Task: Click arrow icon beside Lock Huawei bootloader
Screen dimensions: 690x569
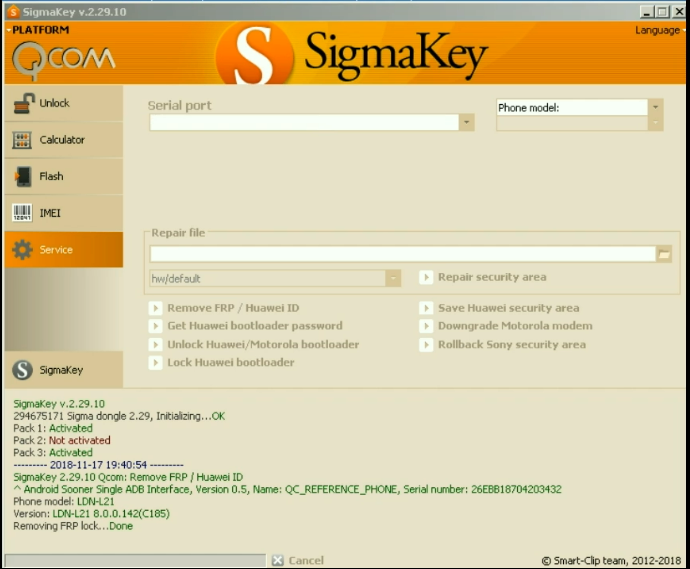Action: point(155,363)
